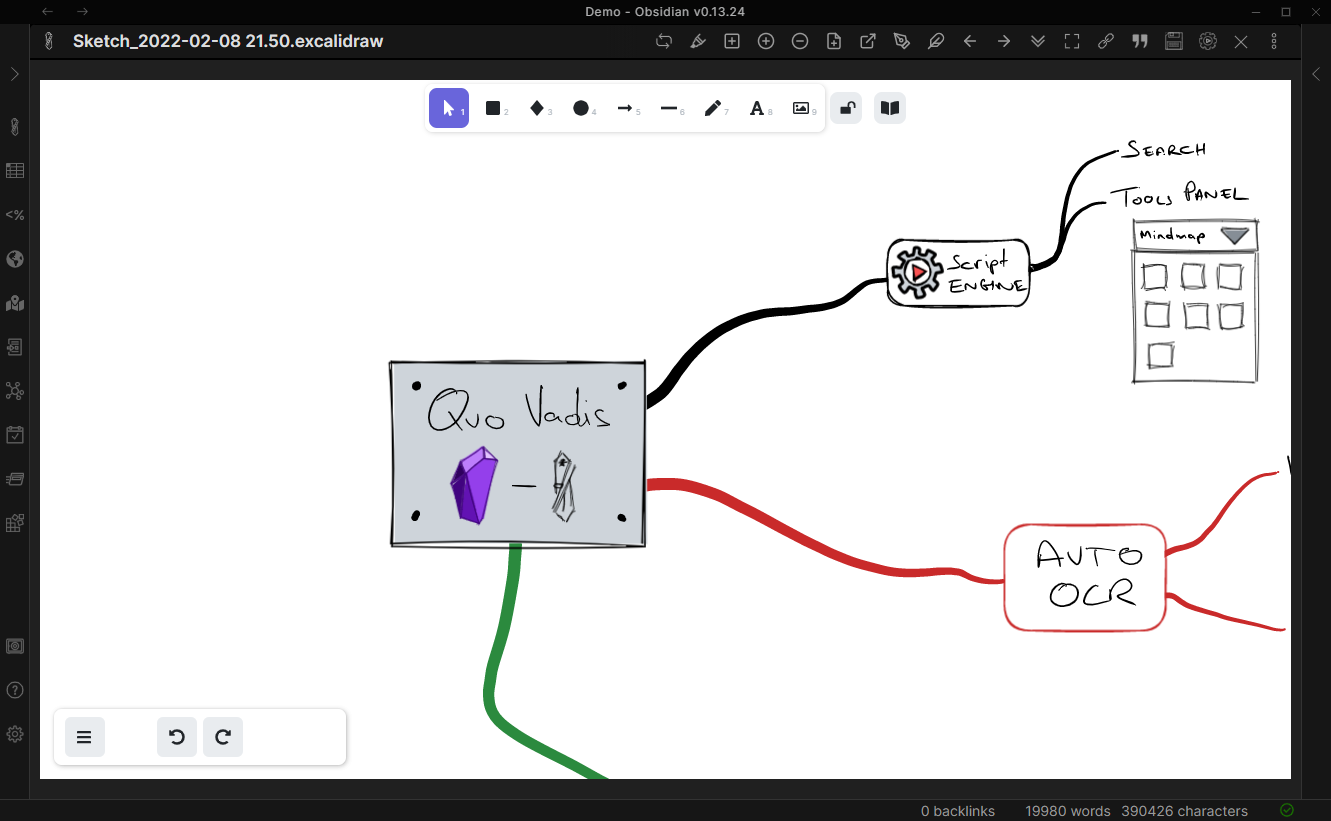Redo the last canvas action

223,737
